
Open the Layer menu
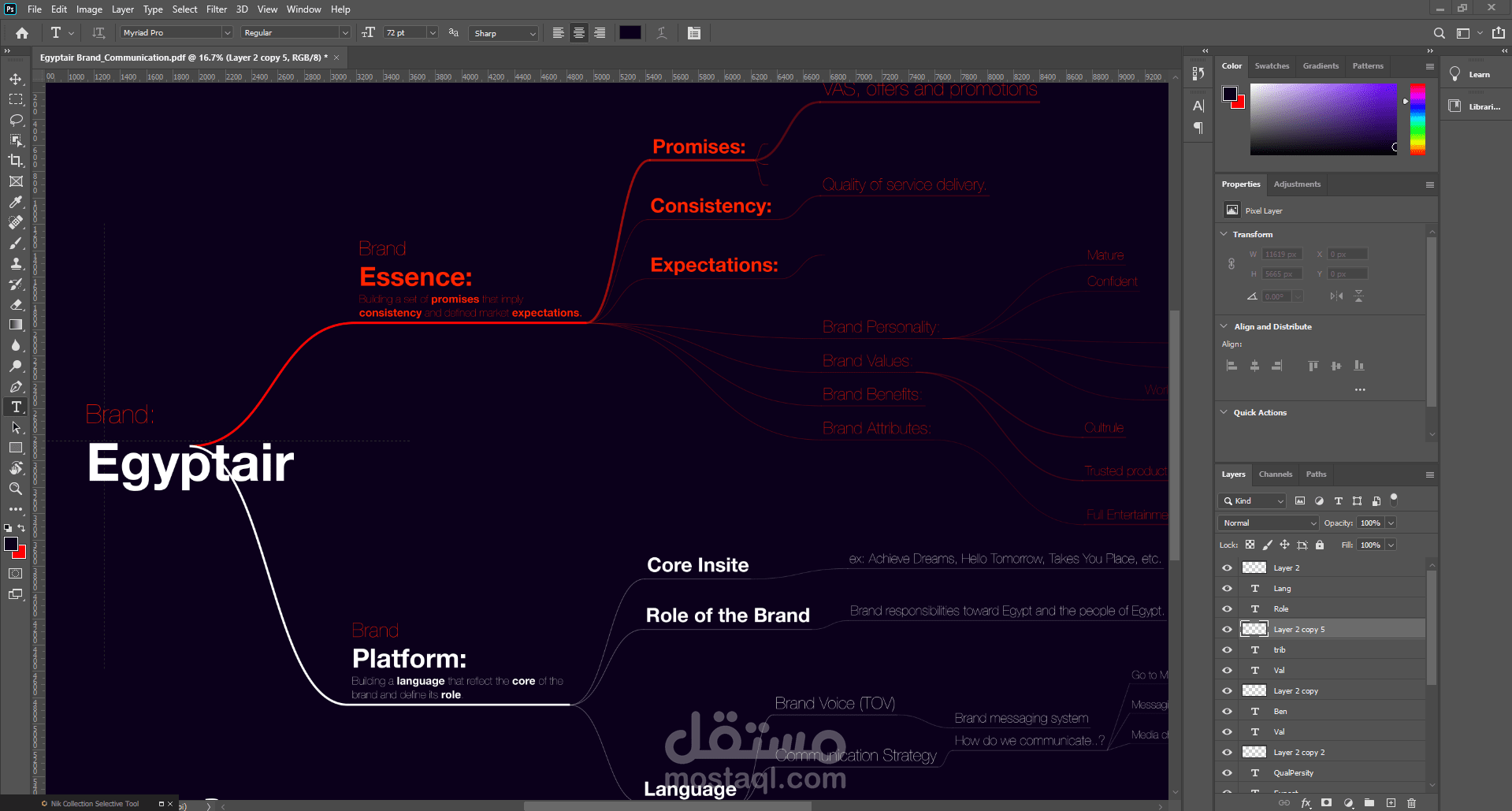pos(122,9)
